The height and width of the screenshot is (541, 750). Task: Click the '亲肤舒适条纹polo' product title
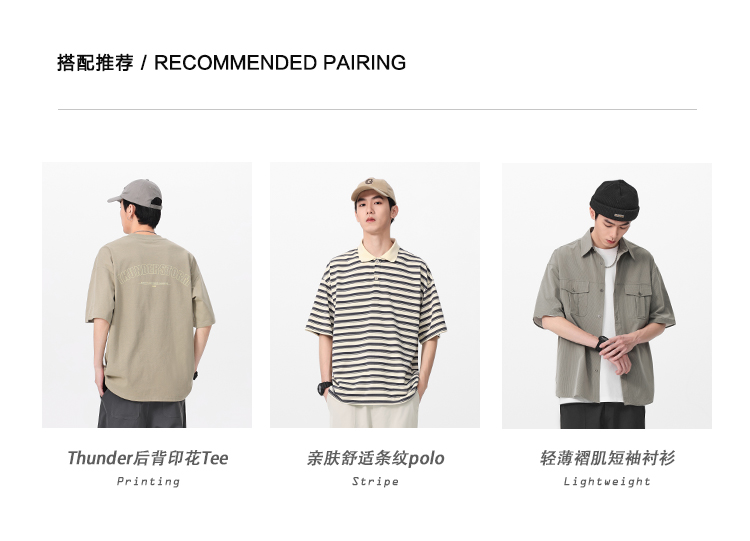(375, 458)
